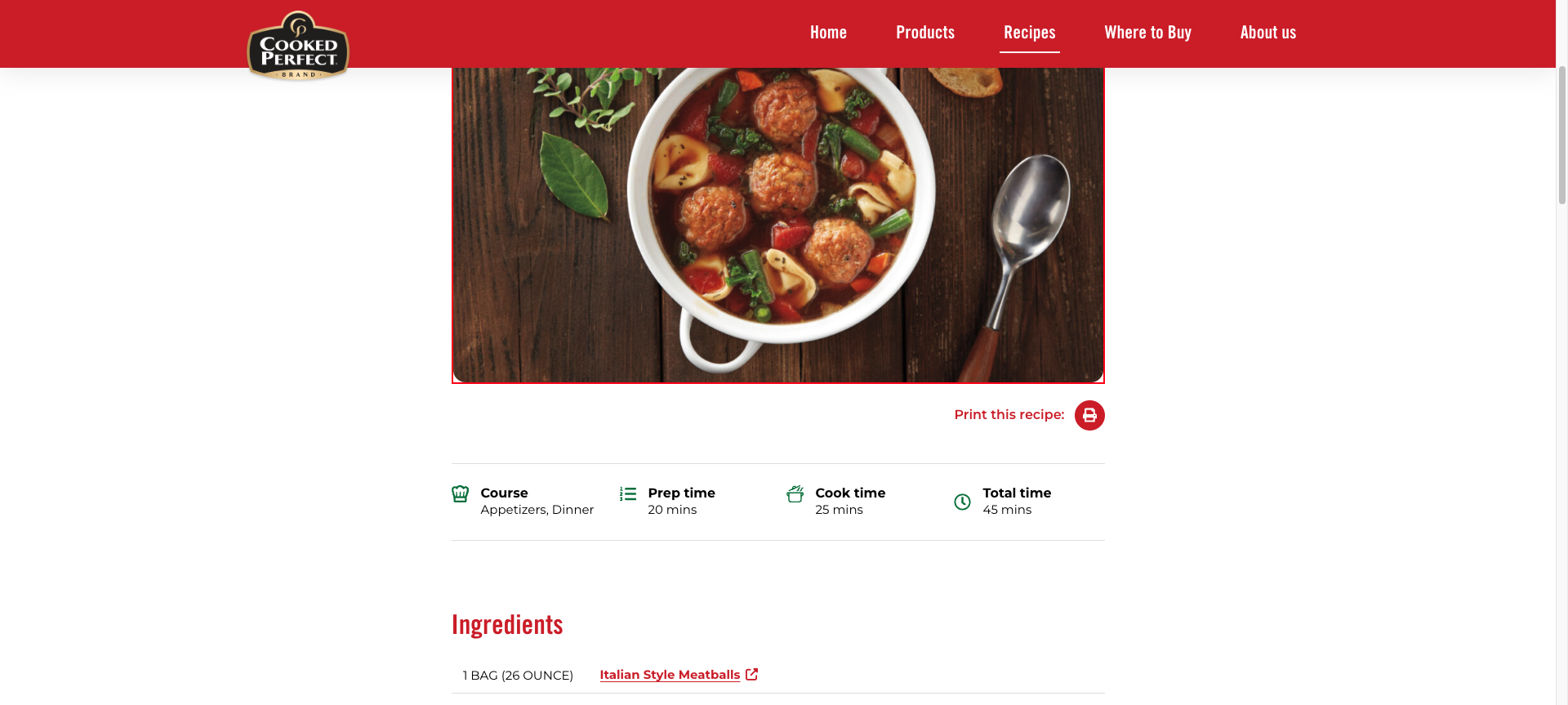The width and height of the screenshot is (1568, 705).
Task: Click the chef hat Course icon
Action: tap(461, 493)
